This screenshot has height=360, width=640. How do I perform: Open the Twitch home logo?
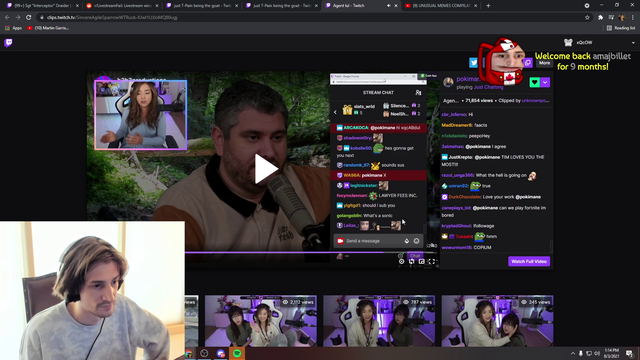(x=8, y=43)
